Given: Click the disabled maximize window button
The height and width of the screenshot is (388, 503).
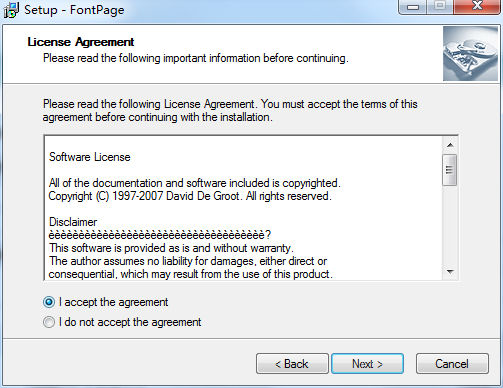Looking at the screenshot, I should coord(440,7).
